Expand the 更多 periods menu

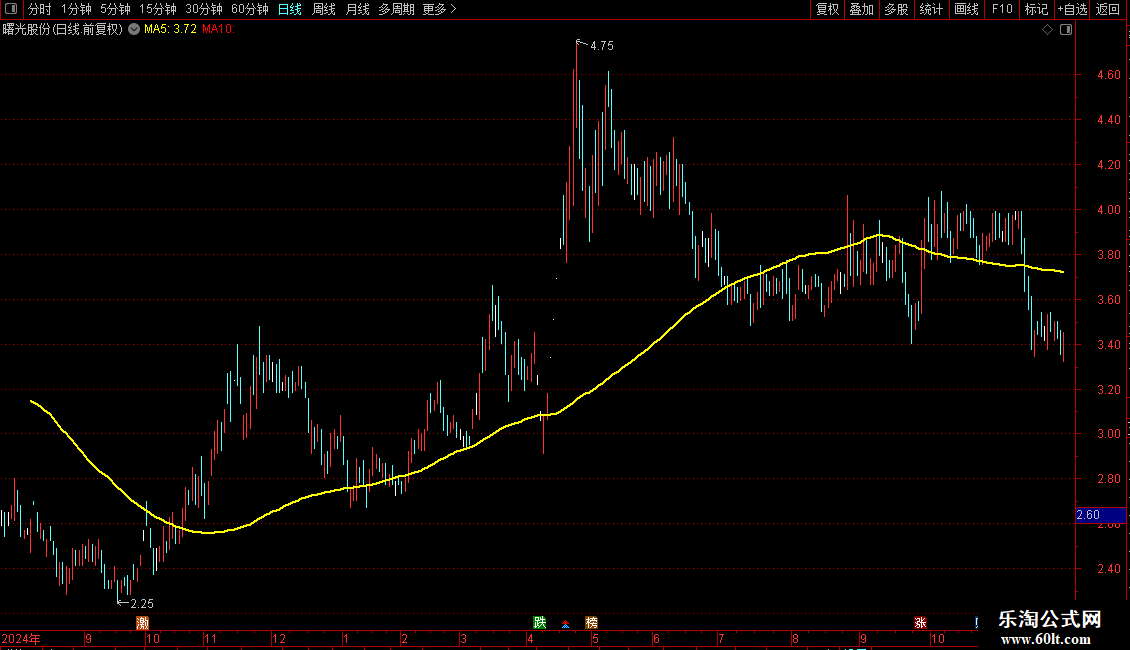[440, 9]
